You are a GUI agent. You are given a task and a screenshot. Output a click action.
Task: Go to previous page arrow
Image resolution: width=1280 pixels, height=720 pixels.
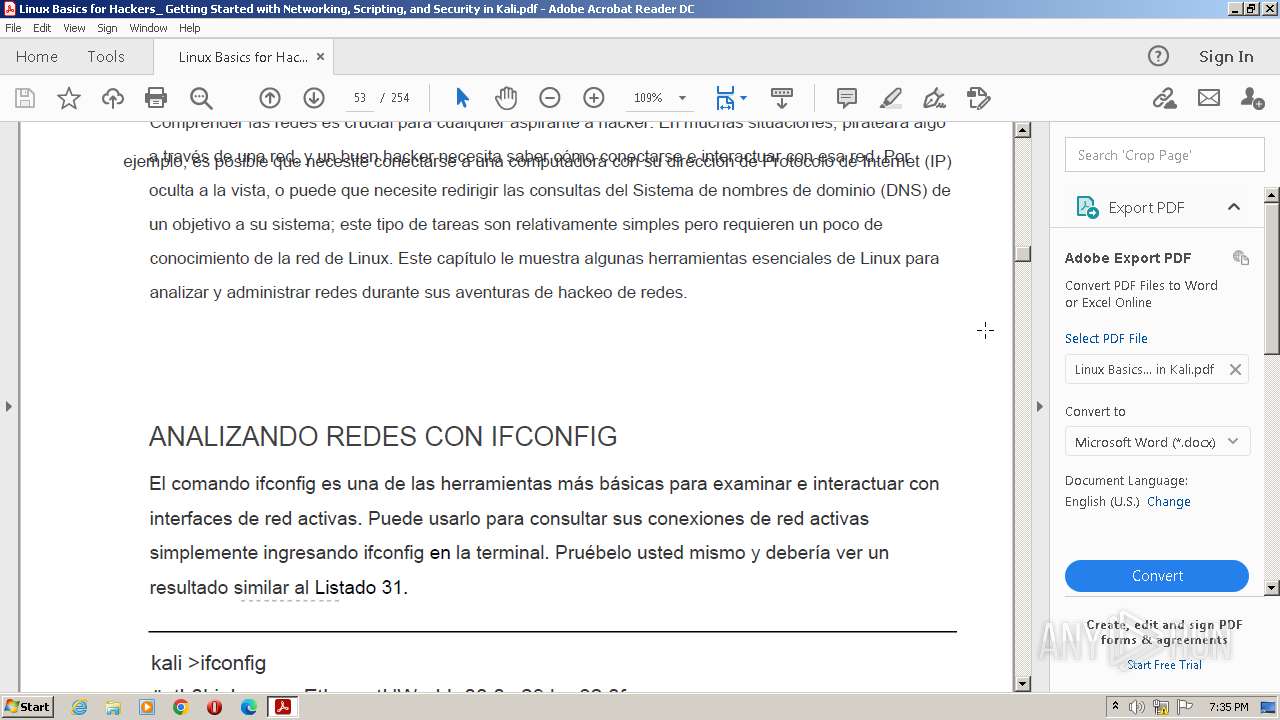[x=270, y=98]
